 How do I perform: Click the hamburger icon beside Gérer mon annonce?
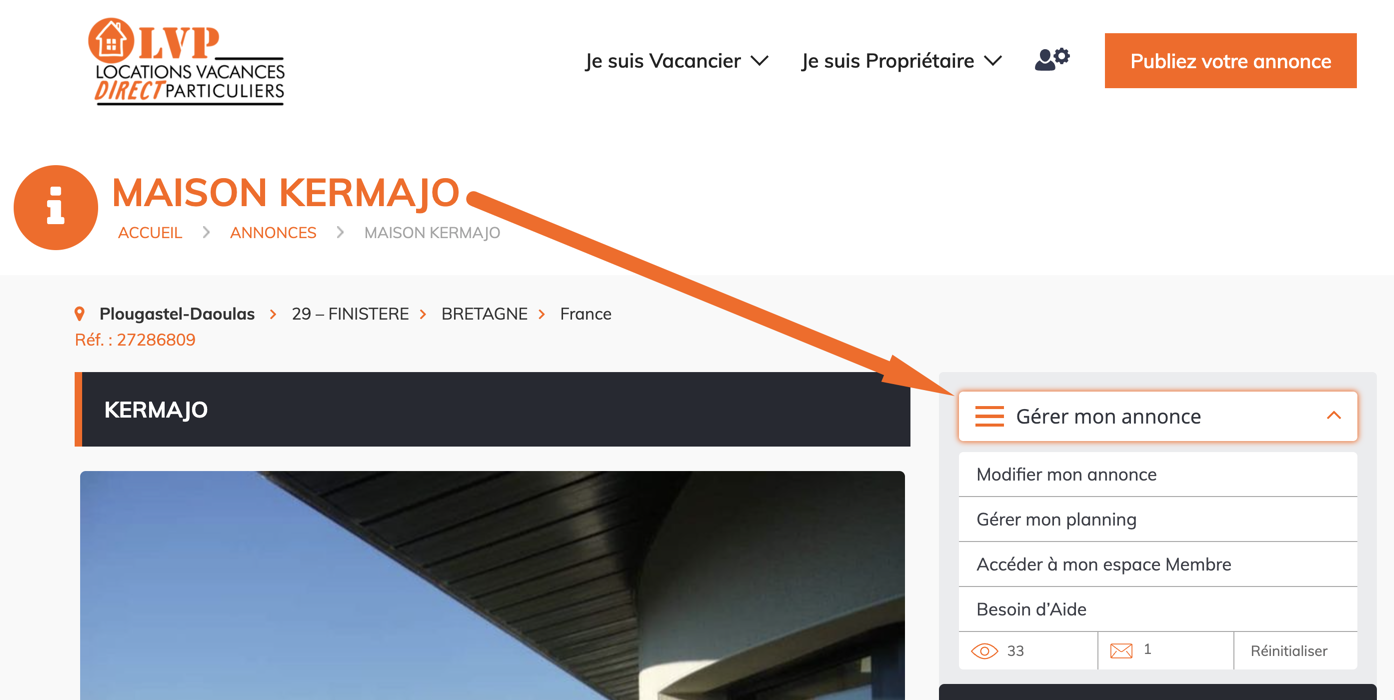pyautogui.click(x=989, y=416)
